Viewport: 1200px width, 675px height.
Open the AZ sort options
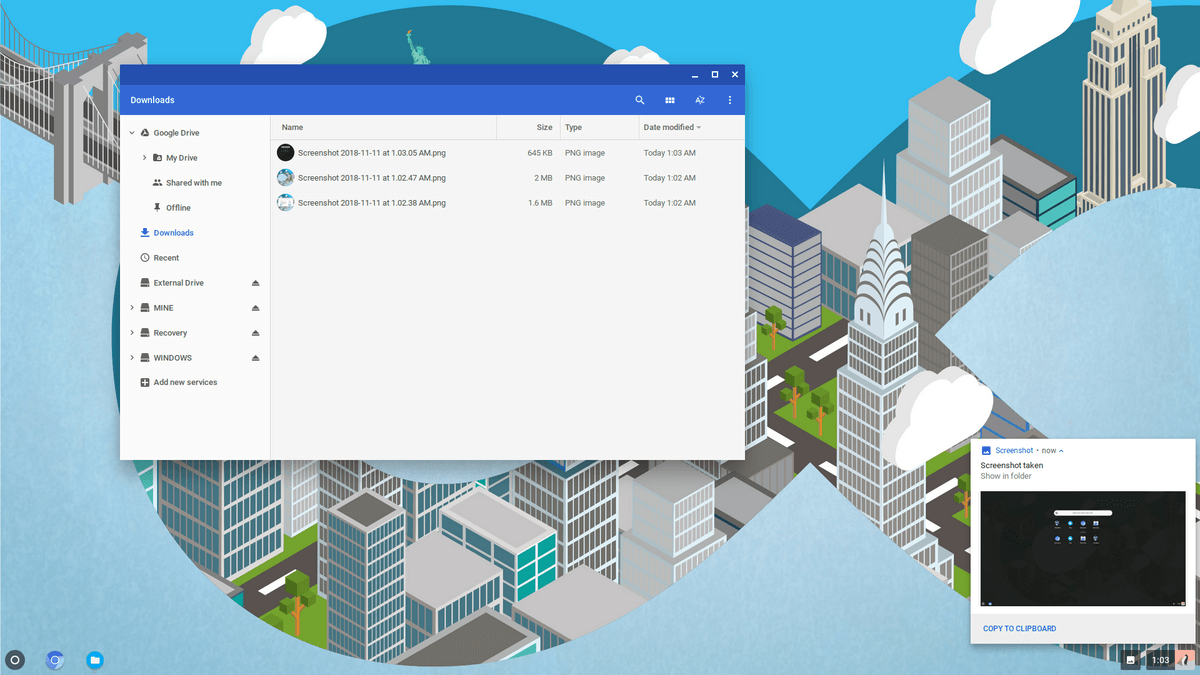click(700, 100)
